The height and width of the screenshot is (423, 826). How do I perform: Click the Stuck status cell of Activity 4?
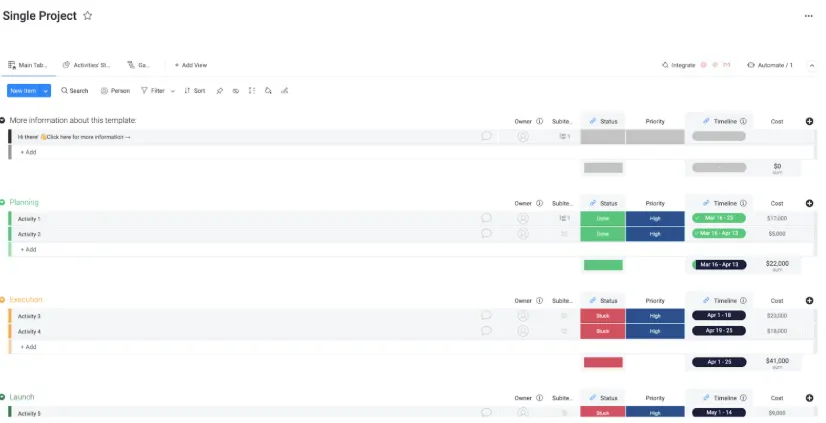[603, 331]
